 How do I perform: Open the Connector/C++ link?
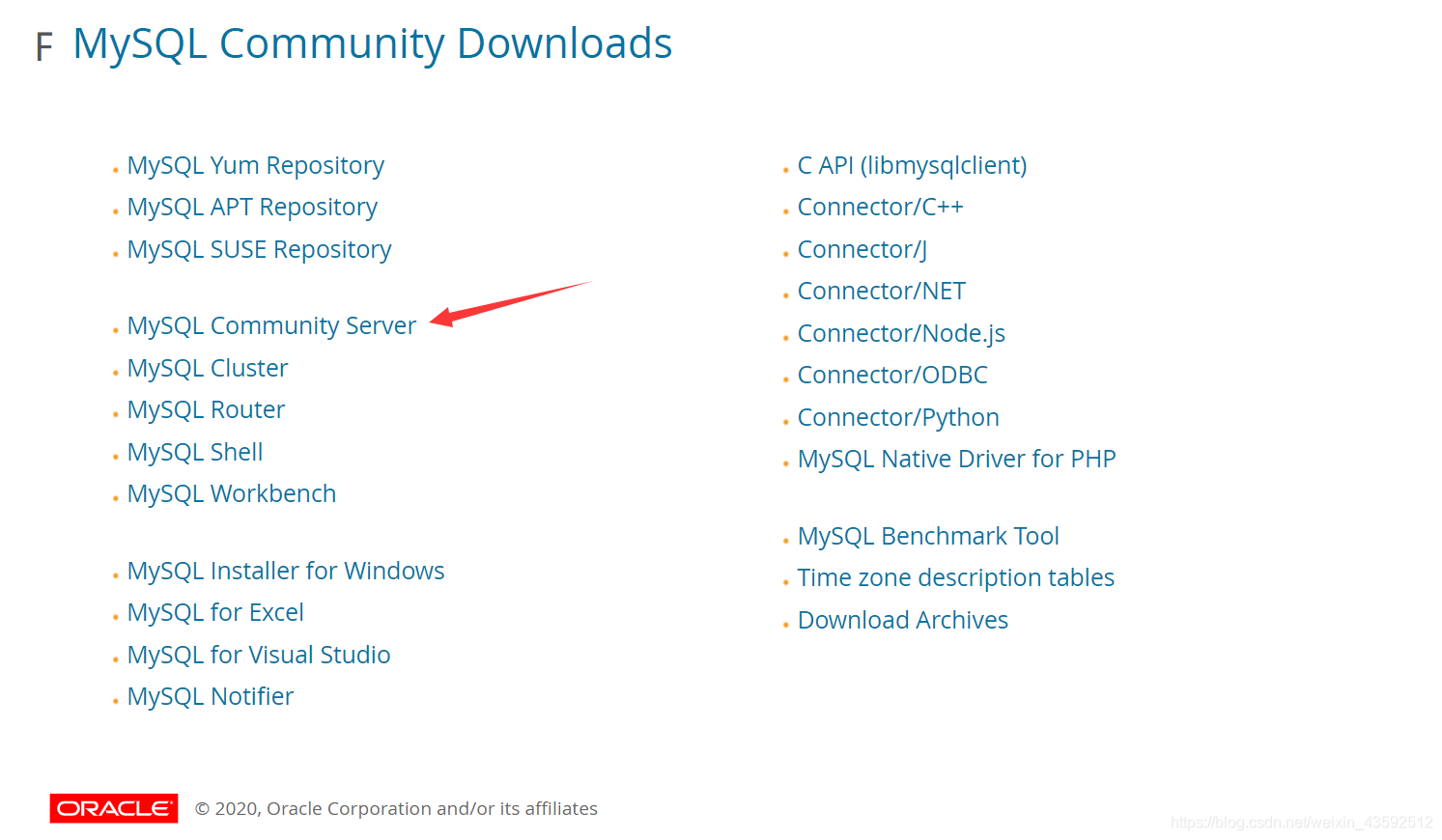pos(881,208)
